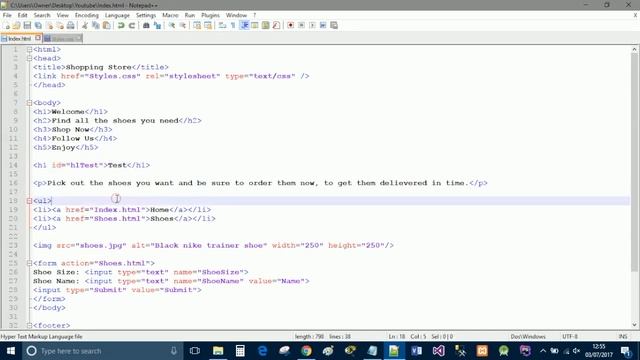Collapse the <body> fold on line 7

point(29,103)
